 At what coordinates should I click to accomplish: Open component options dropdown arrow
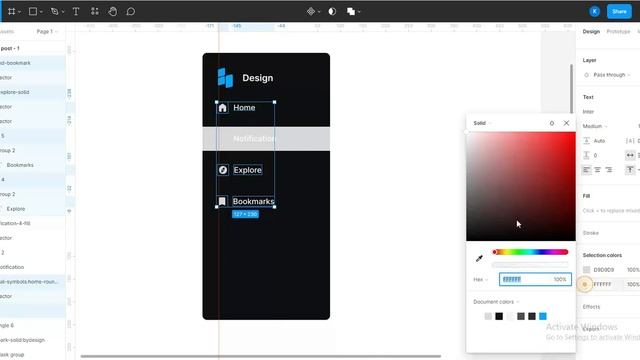point(319,12)
